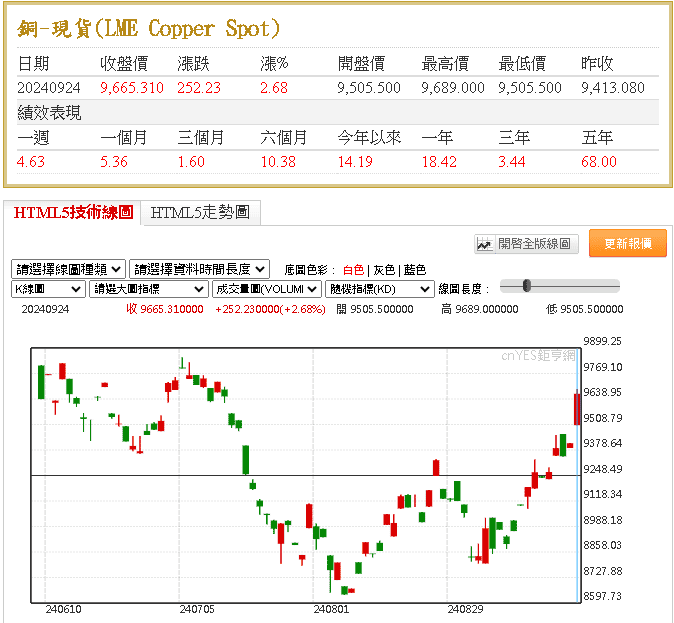Click the 240801 date label on the axis
Viewport: 674px width, 623px height.
tap(331, 609)
